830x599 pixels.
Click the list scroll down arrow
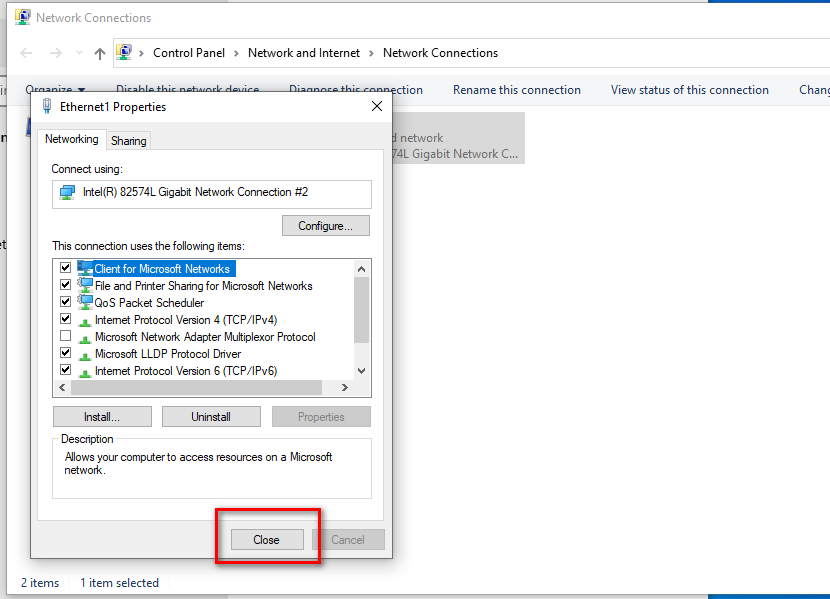(x=362, y=371)
